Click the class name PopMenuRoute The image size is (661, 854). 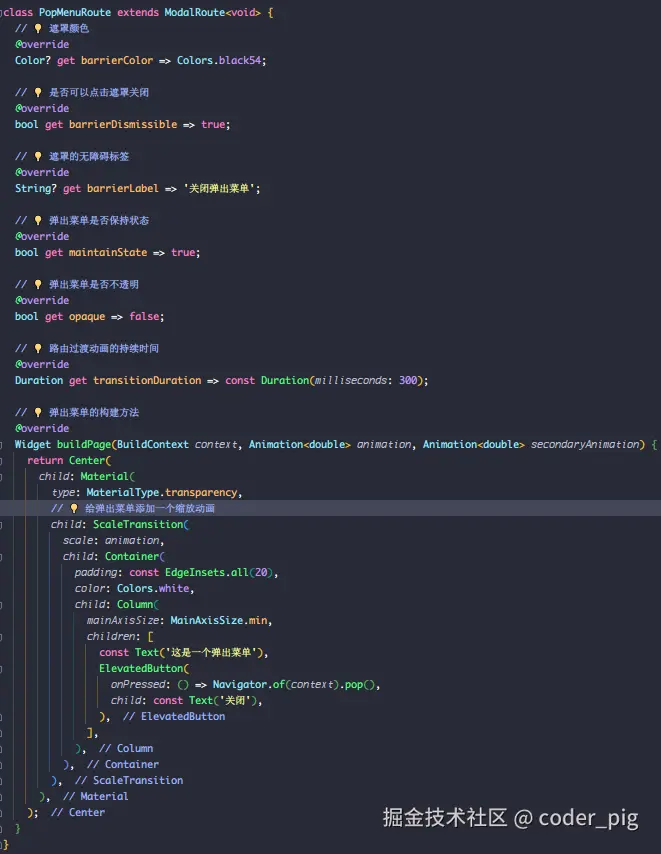coord(75,12)
